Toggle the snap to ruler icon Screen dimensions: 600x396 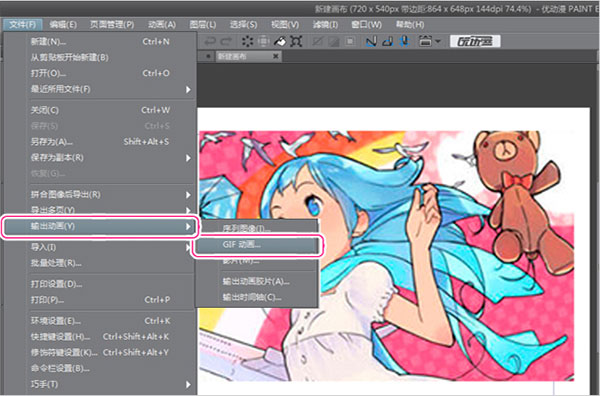tap(371, 41)
